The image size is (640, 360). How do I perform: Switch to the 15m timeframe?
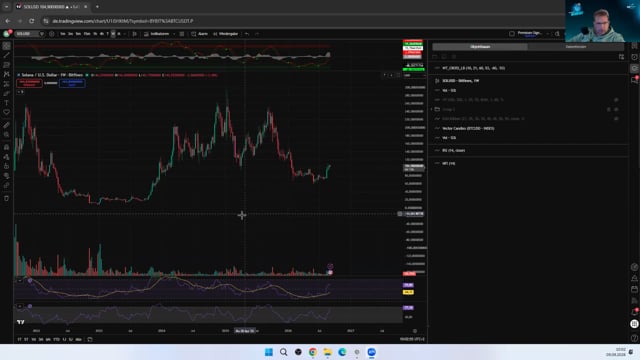pyautogui.click(x=87, y=34)
